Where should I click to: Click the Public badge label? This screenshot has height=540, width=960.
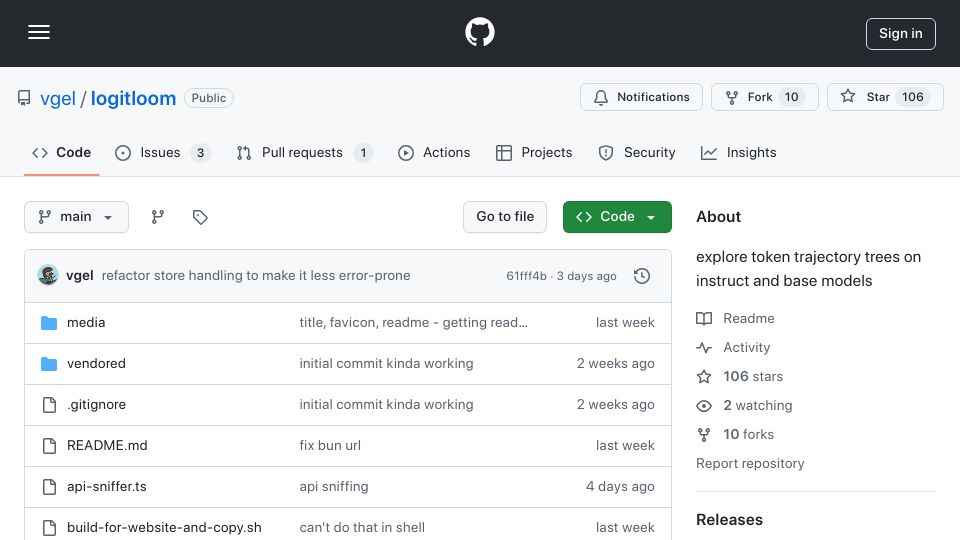coord(209,98)
